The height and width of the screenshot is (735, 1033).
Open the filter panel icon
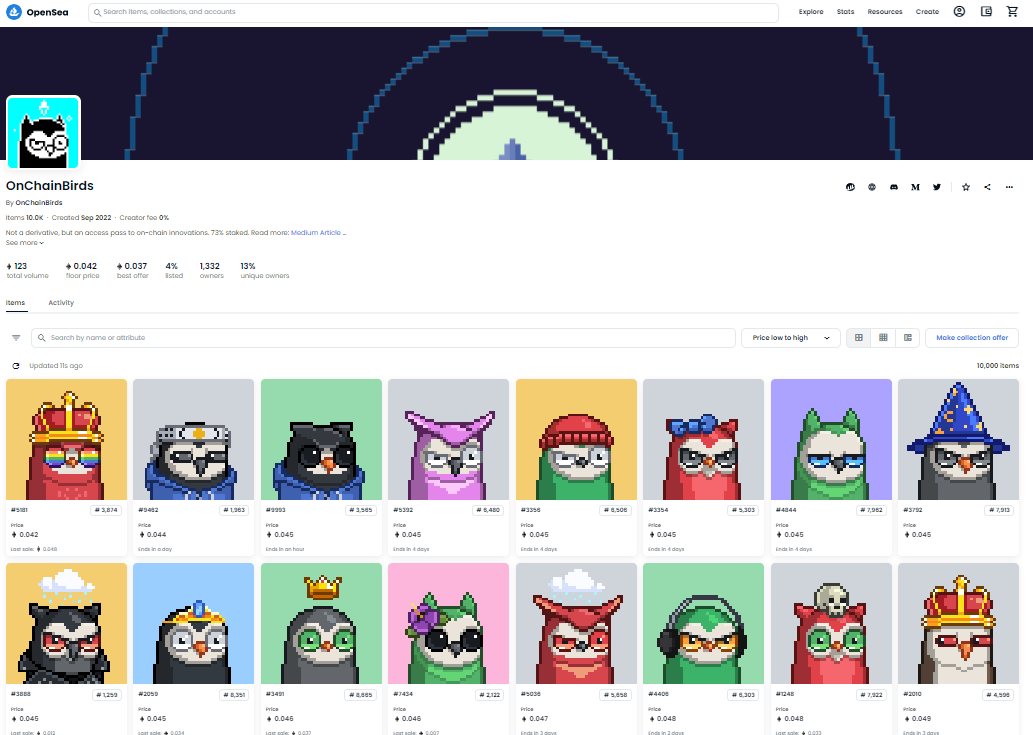click(16, 338)
